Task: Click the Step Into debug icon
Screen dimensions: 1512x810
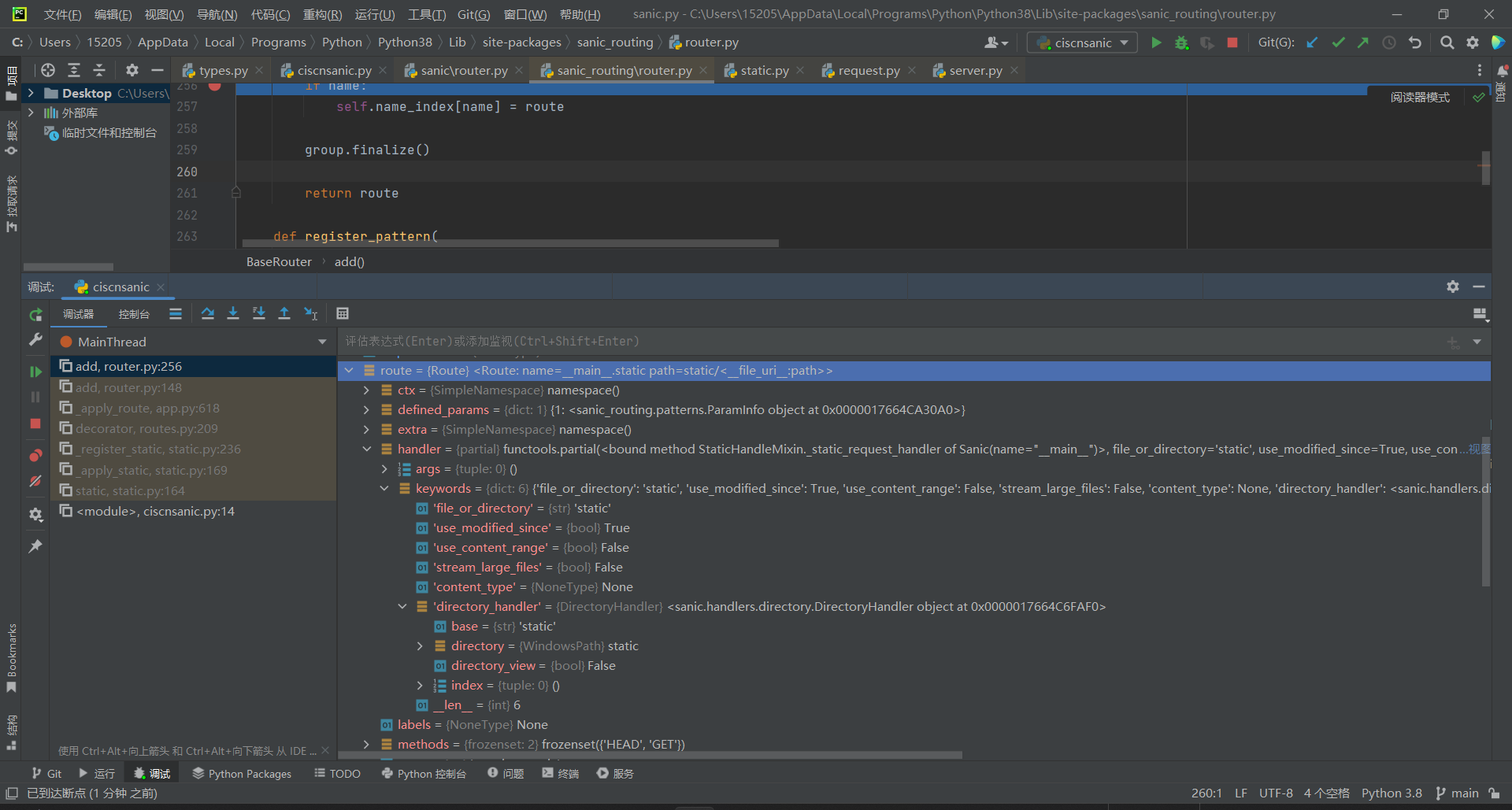Action: click(x=233, y=313)
